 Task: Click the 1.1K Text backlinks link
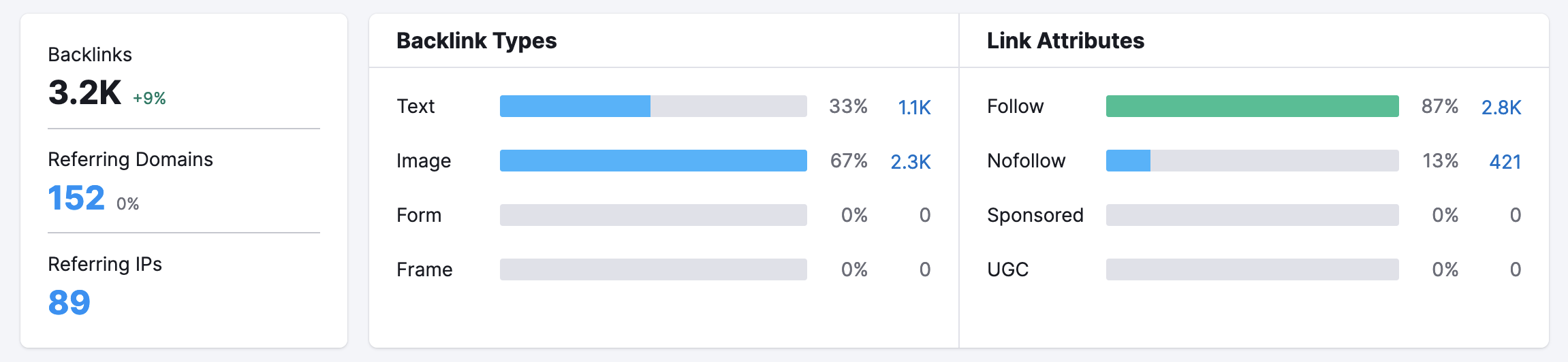914,108
